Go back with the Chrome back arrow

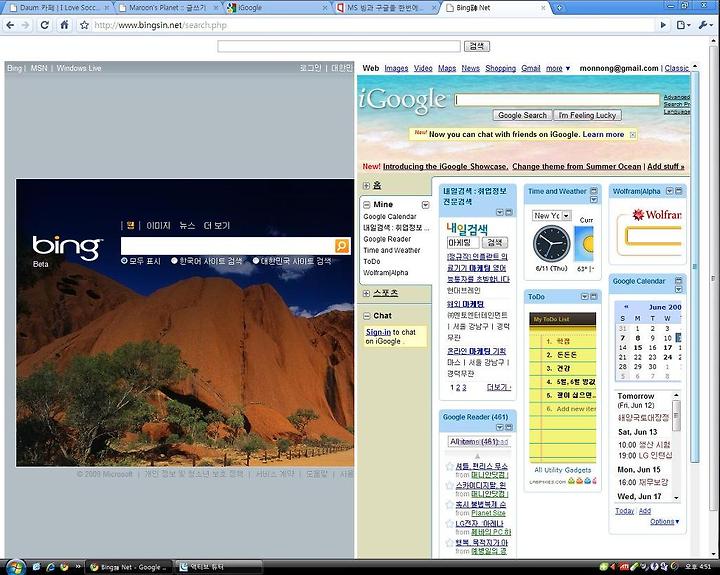click(10, 25)
